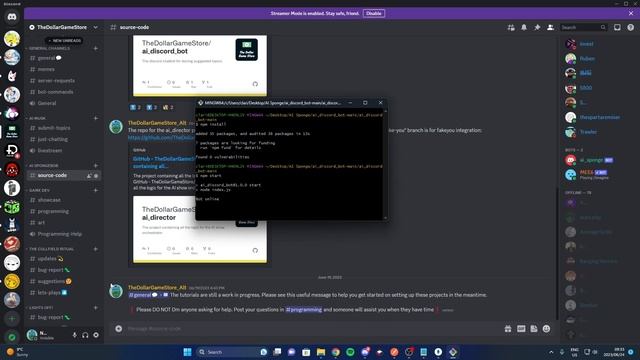The width and height of the screenshot is (640, 360).
Task: Show pinned messages
Action: 537,27
